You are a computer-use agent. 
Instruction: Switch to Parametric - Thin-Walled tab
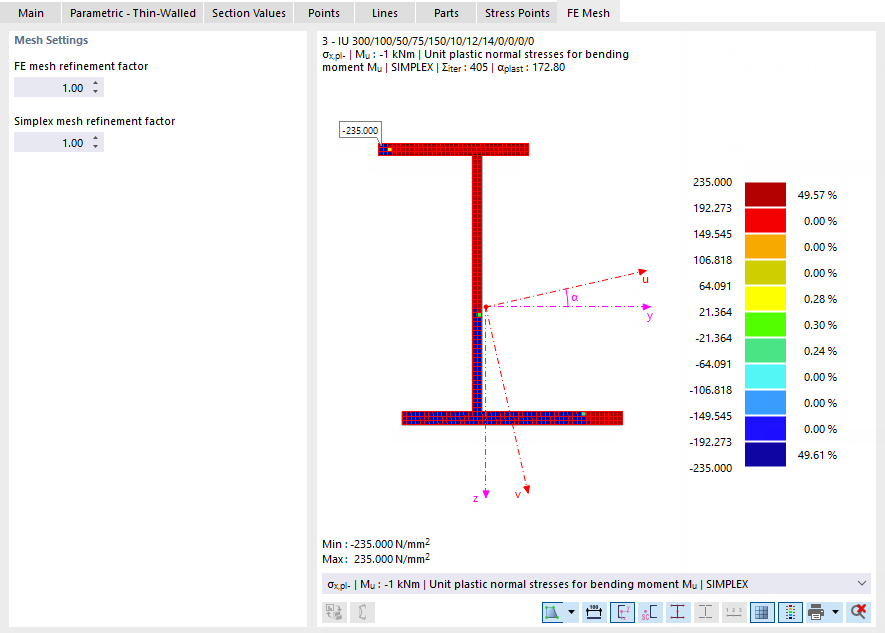click(x=133, y=13)
